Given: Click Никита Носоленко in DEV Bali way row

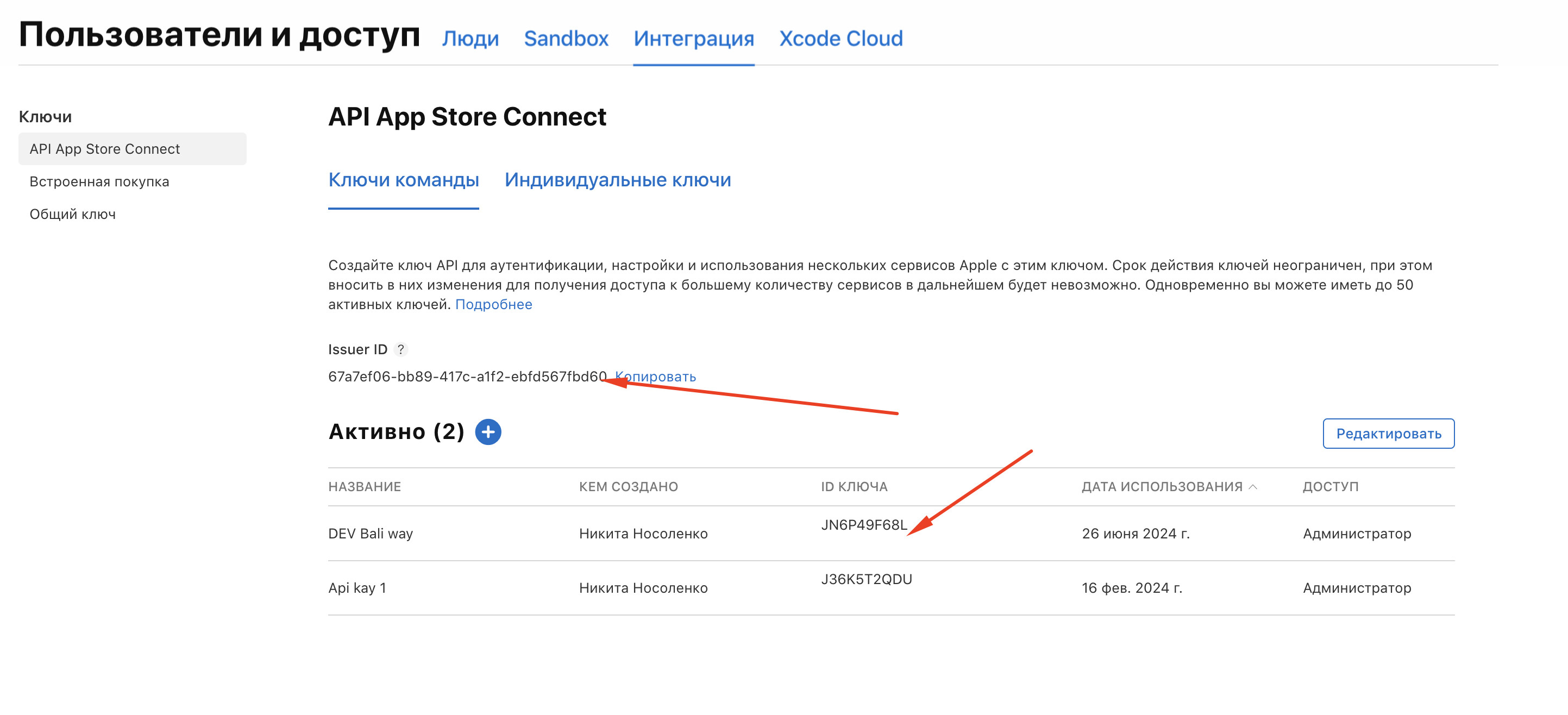Looking at the screenshot, I should [x=643, y=534].
